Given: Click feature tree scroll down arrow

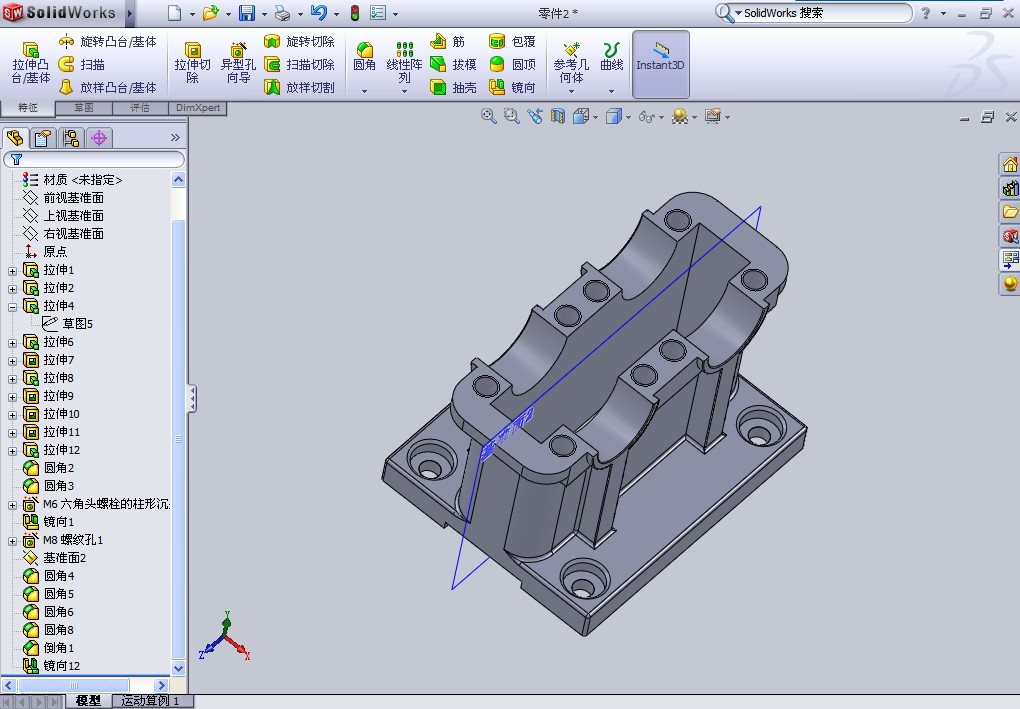Looking at the screenshot, I should click(x=179, y=668).
